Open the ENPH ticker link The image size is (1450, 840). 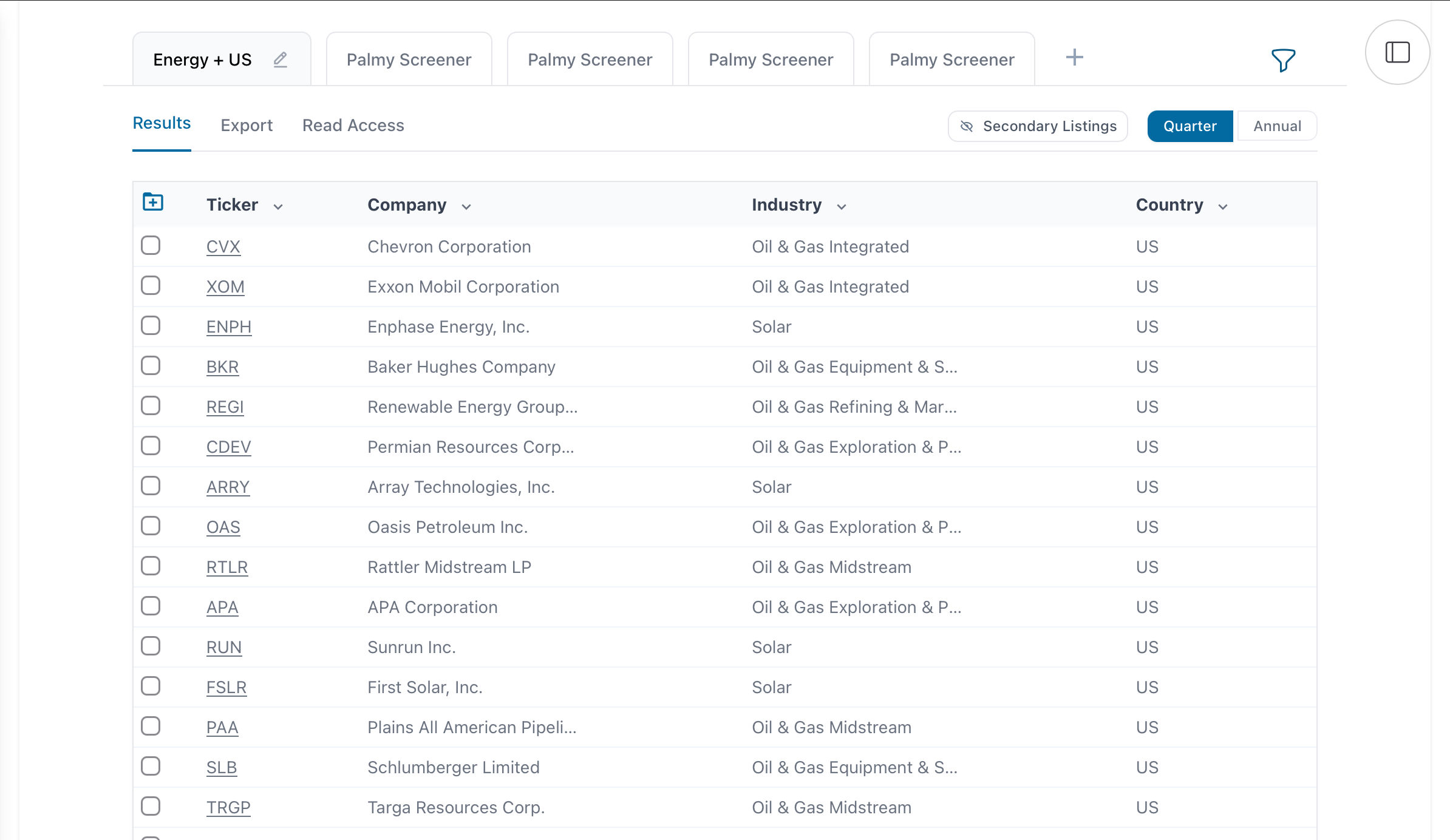tap(229, 327)
